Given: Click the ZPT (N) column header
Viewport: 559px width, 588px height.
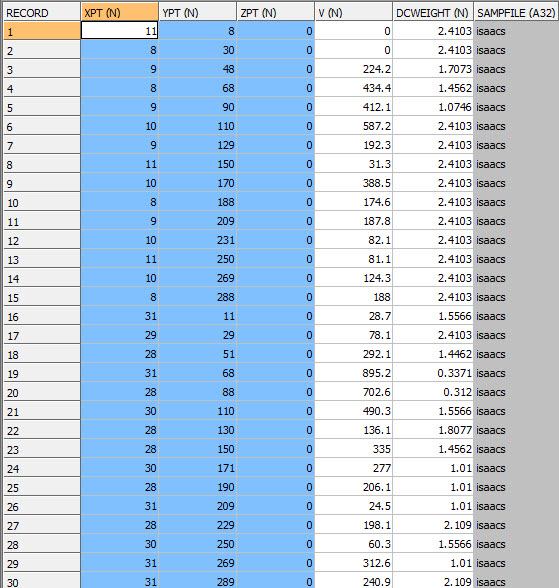Looking at the screenshot, I should 276,13.
